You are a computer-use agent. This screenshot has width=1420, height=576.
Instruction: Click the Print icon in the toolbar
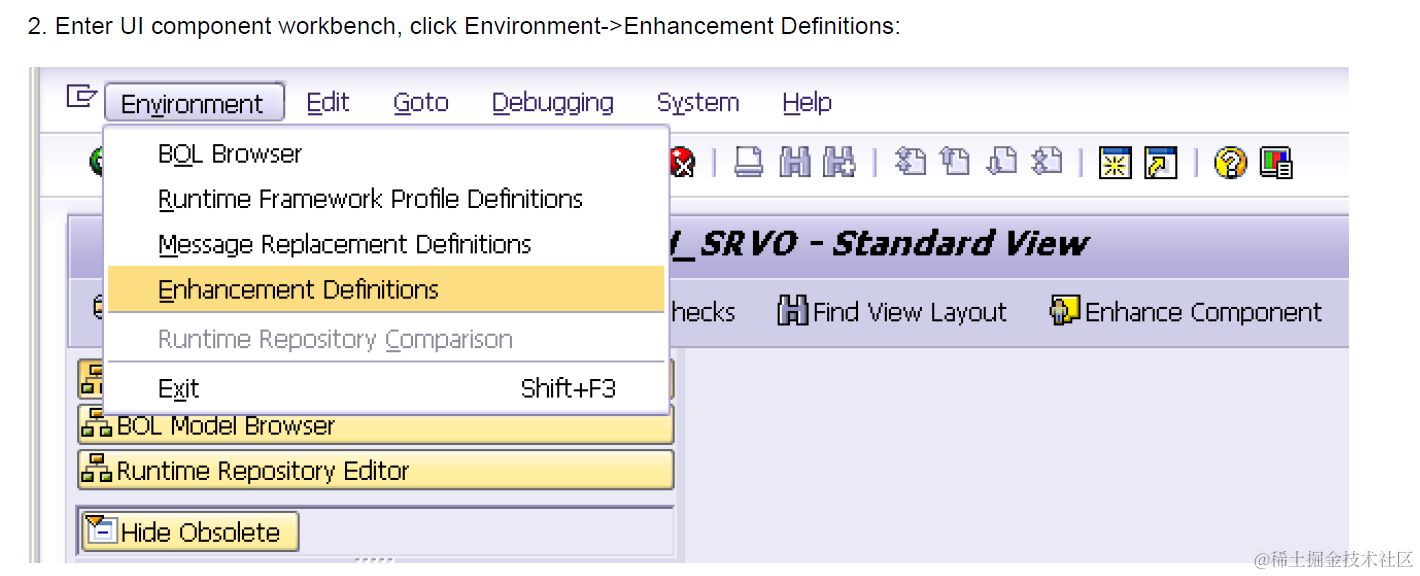click(749, 162)
